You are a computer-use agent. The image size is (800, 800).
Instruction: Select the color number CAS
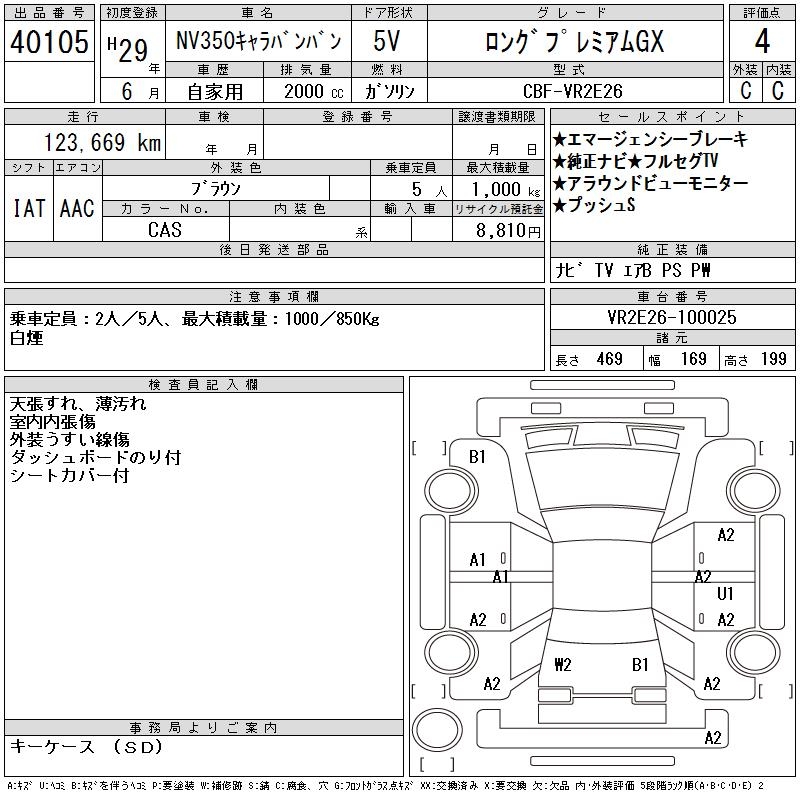pos(165,230)
